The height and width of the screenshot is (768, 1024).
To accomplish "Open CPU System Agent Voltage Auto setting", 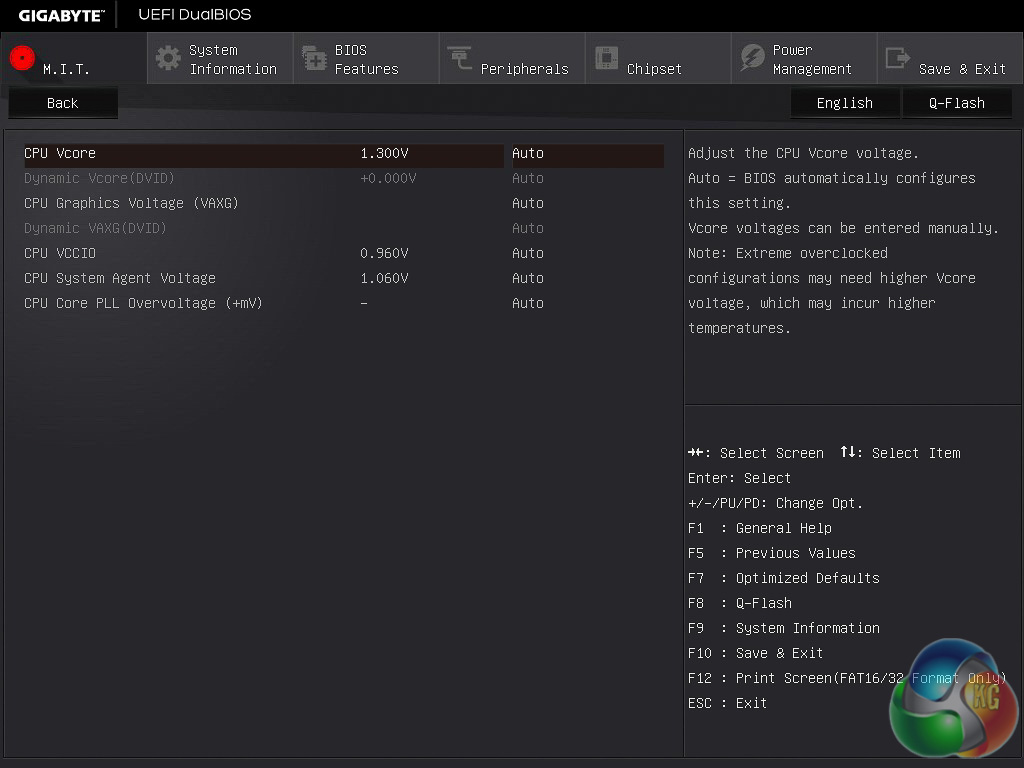I will pyautogui.click(x=528, y=278).
